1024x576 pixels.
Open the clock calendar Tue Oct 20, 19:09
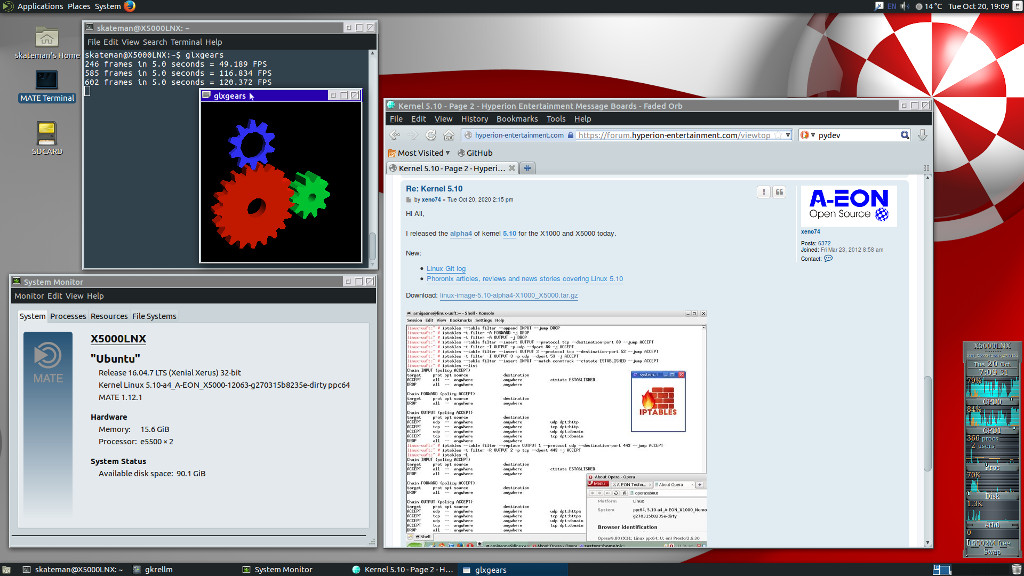[x=978, y=6]
